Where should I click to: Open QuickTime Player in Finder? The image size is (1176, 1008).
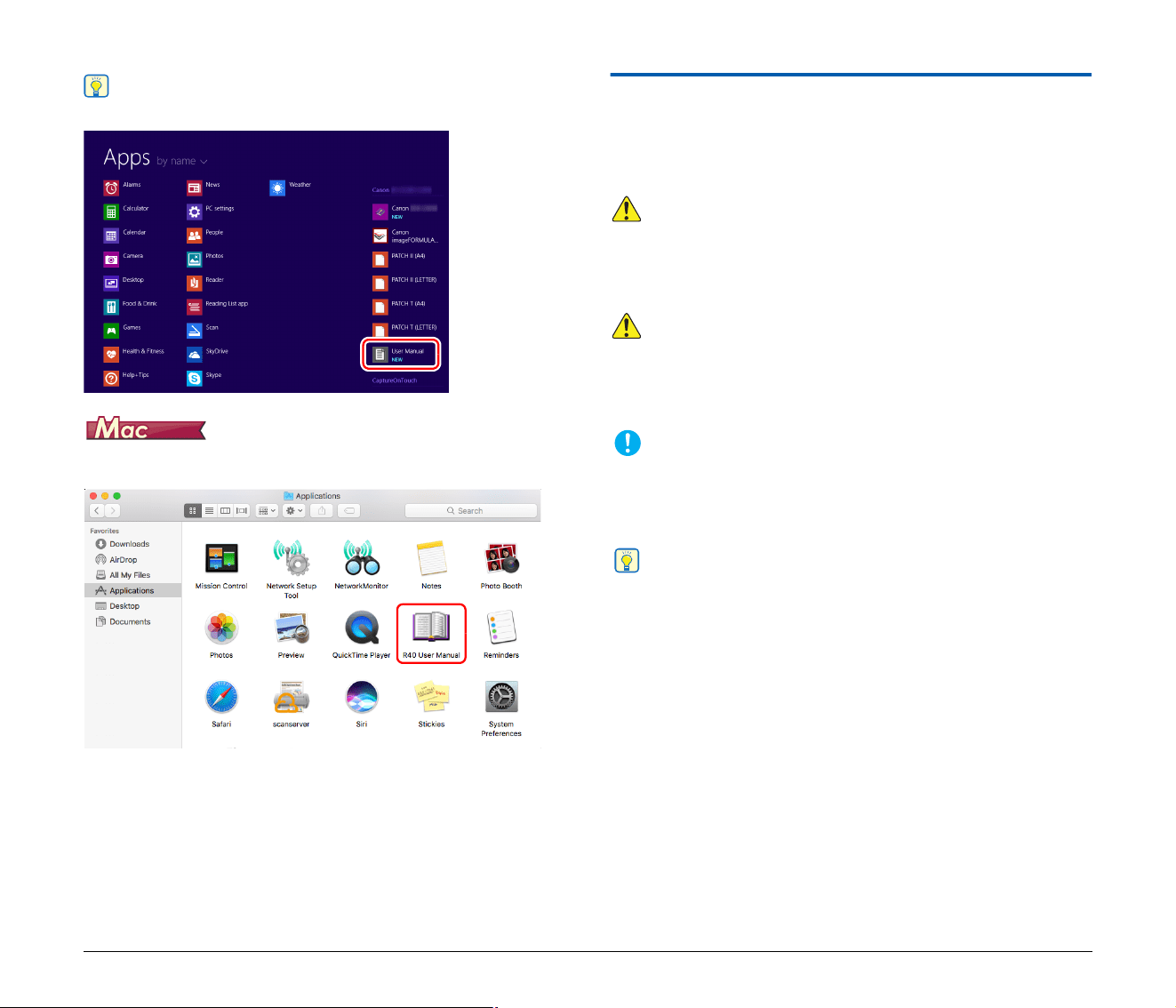(361, 635)
